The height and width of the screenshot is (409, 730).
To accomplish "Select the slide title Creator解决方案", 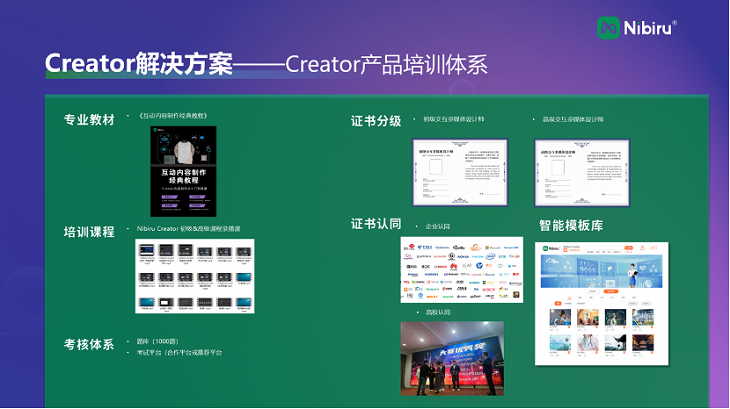I will (138, 64).
